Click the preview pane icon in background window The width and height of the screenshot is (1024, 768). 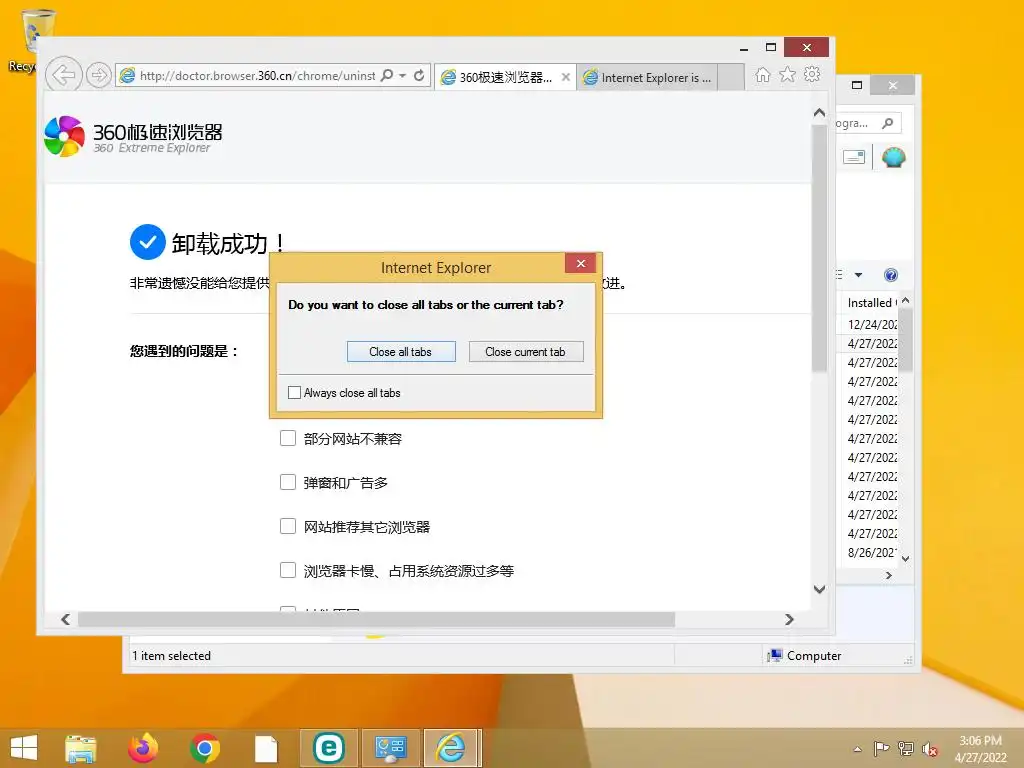click(x=854, y=157)
